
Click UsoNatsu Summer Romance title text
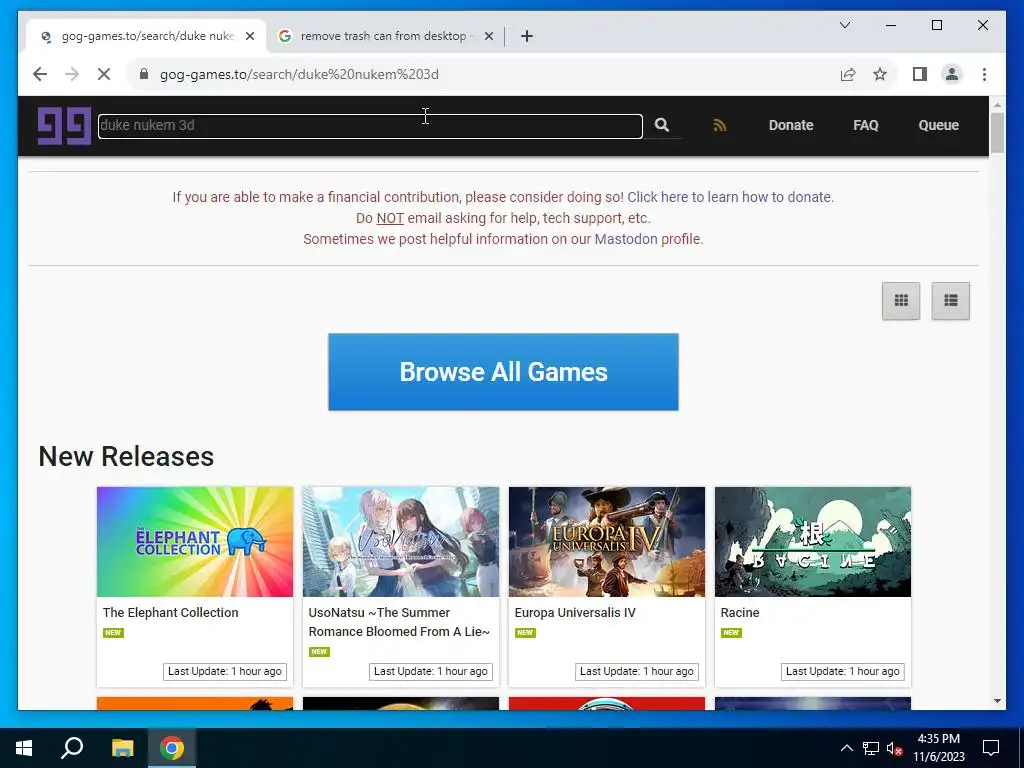click(x=399, y=622)
